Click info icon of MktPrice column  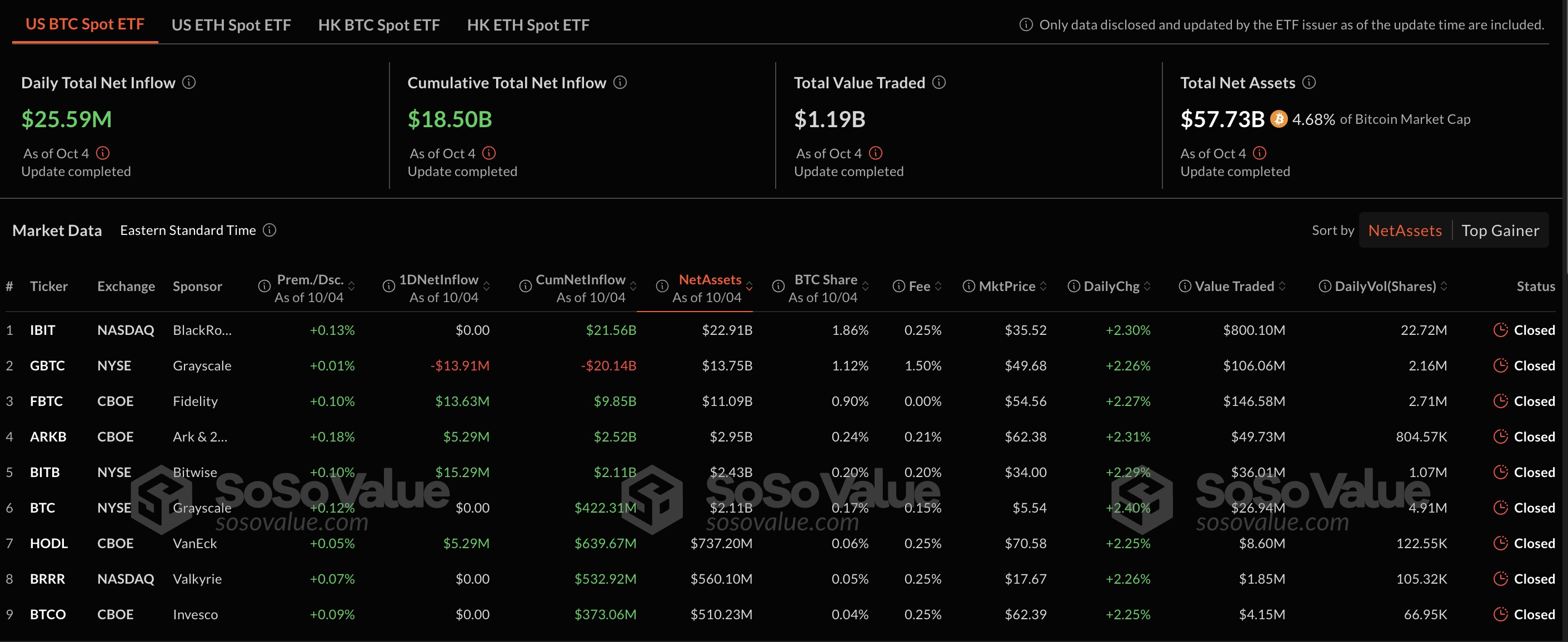pos(968,286)
